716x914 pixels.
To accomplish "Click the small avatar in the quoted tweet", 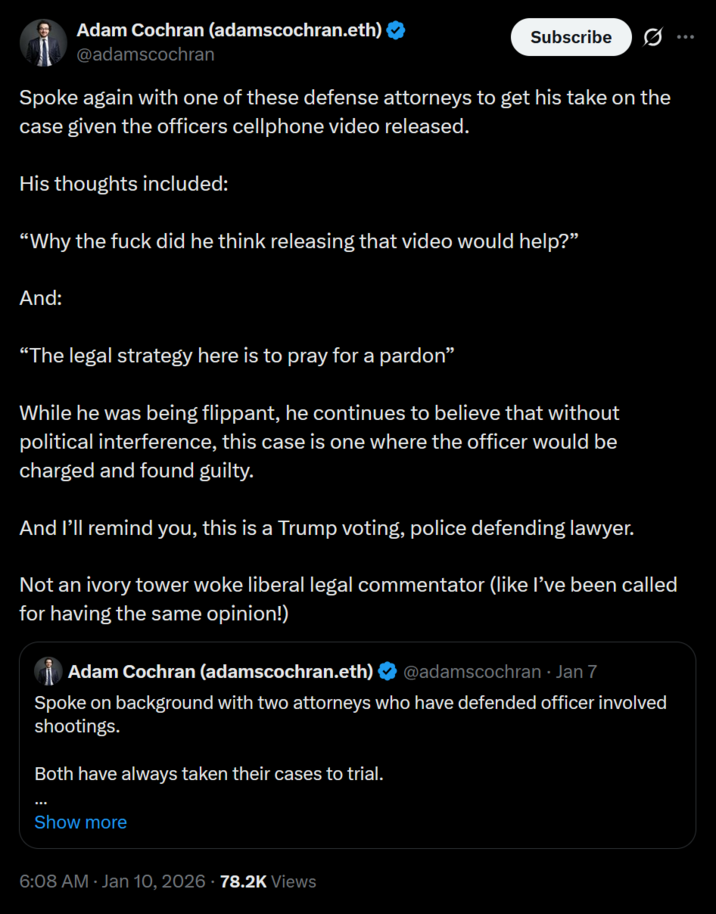I will click(48, 670).
